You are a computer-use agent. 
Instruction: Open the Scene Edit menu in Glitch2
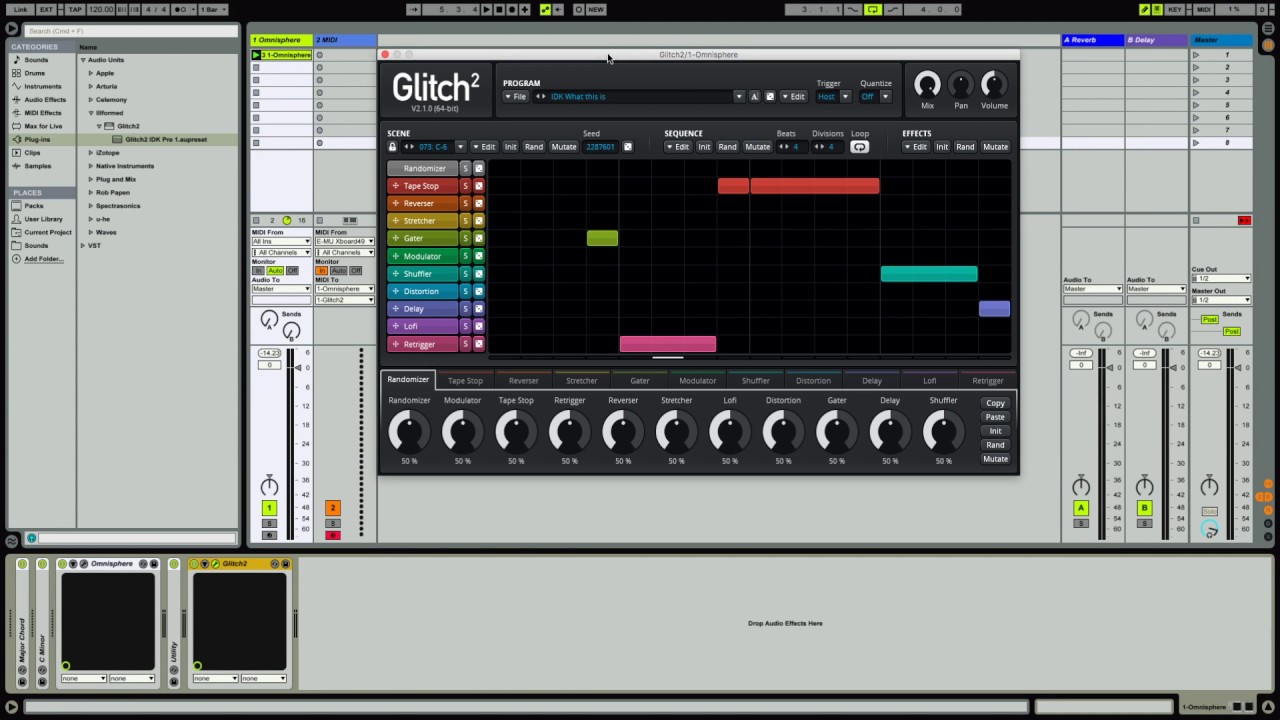(484, 147)
